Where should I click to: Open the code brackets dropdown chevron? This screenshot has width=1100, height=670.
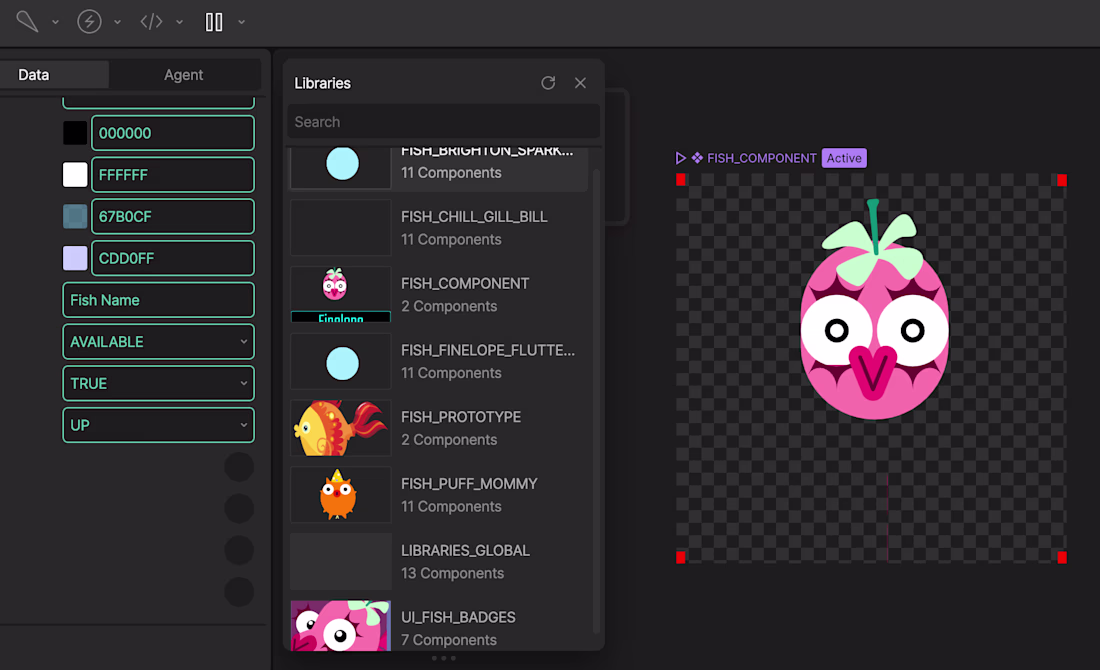pyautogui.click(x=180, y=22)
